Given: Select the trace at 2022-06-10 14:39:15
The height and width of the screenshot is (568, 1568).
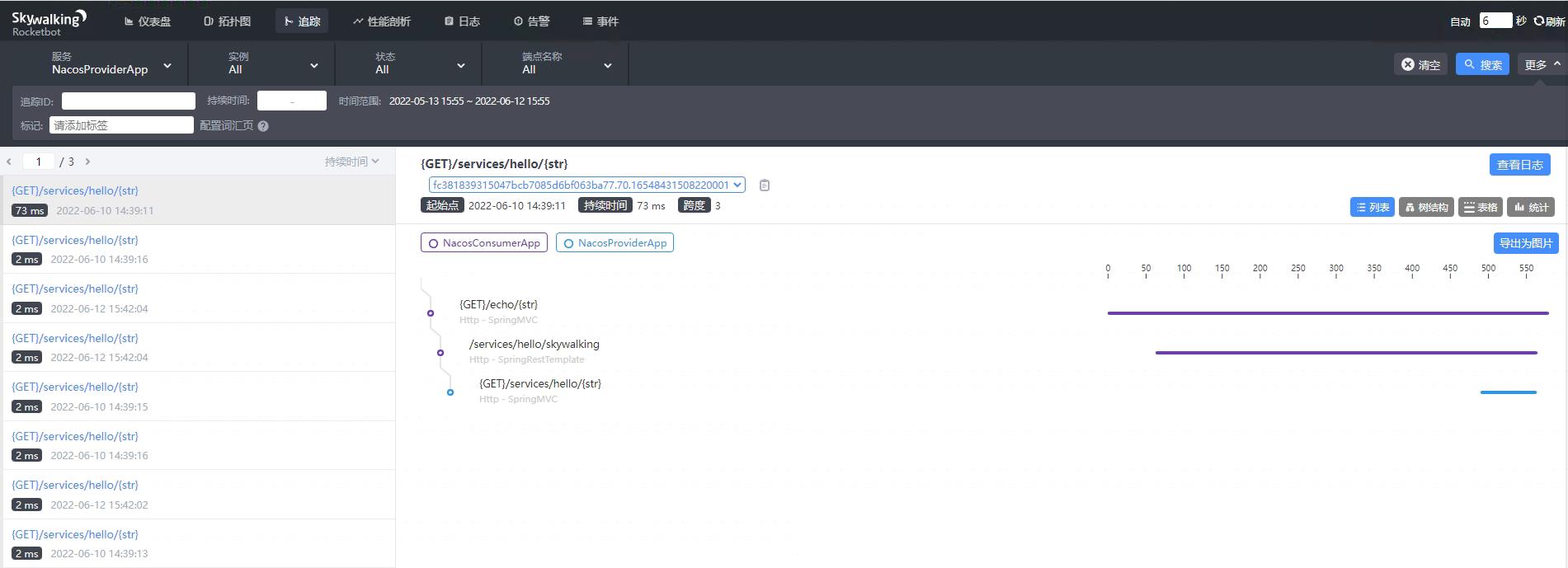Looking at the screenshot, I should [x=198, y=396].
